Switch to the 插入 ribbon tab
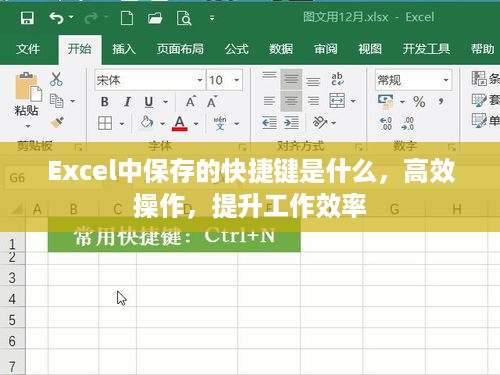Viewport: 500px width, 375px height. [124, 49]
